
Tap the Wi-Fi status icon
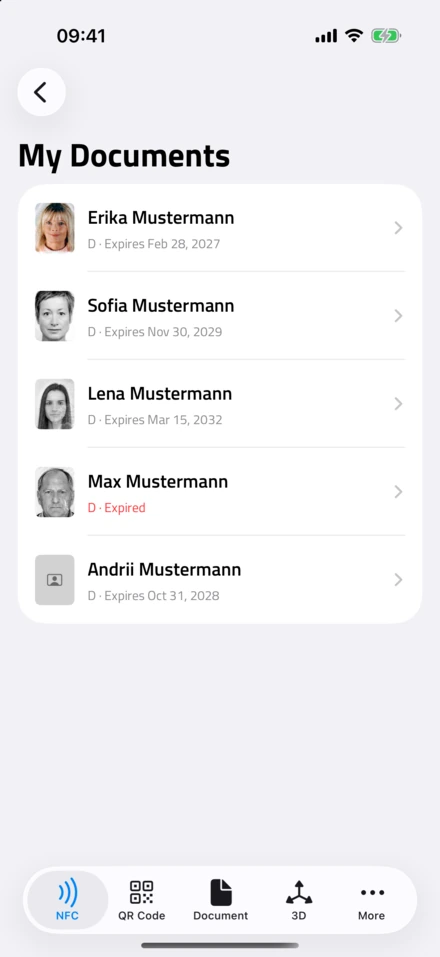click(353, 35)
